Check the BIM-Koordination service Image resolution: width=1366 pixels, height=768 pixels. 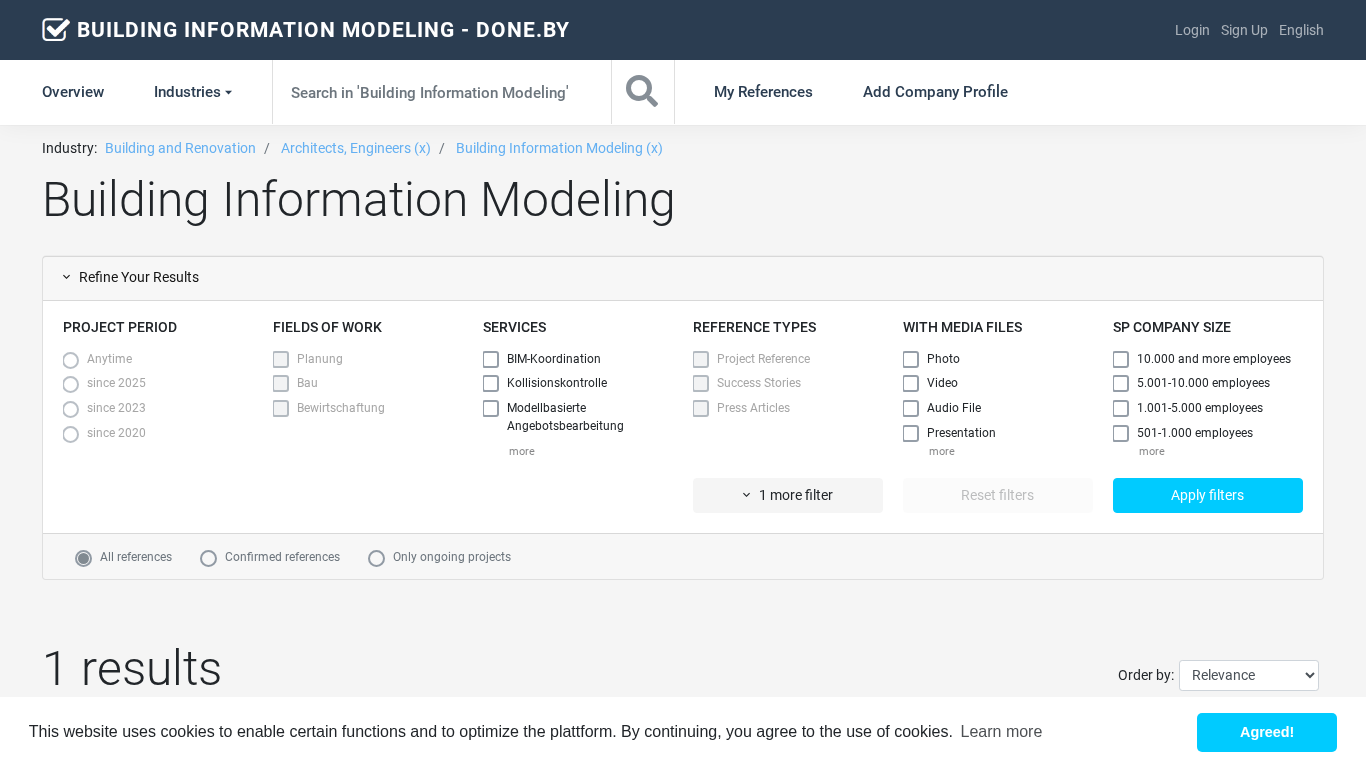pos(491,359)
